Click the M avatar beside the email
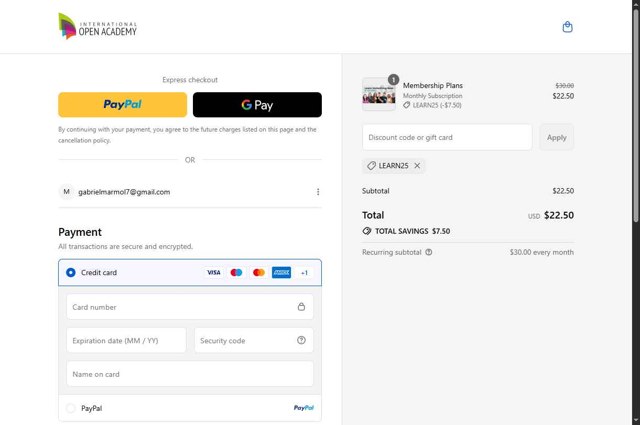Image resolution: width=640 pixels, height=425 pixels. 67,192
